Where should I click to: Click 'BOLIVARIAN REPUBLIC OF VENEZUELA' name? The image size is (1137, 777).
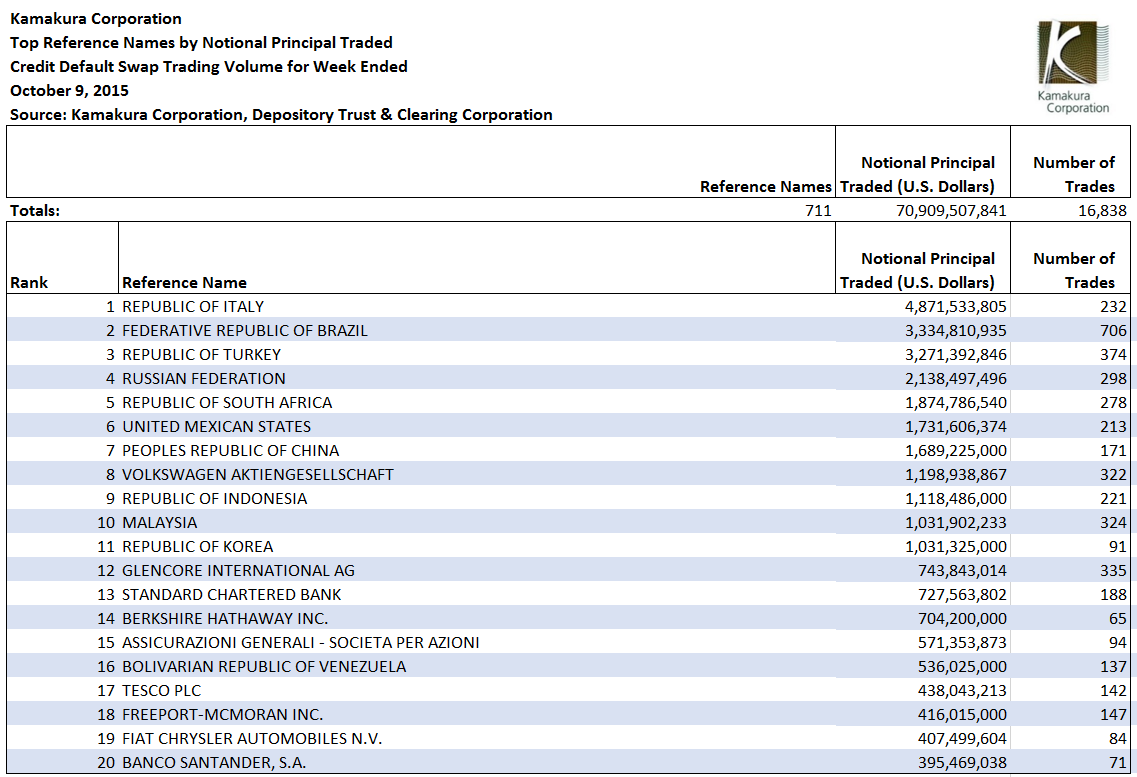(x=264, y=665)
